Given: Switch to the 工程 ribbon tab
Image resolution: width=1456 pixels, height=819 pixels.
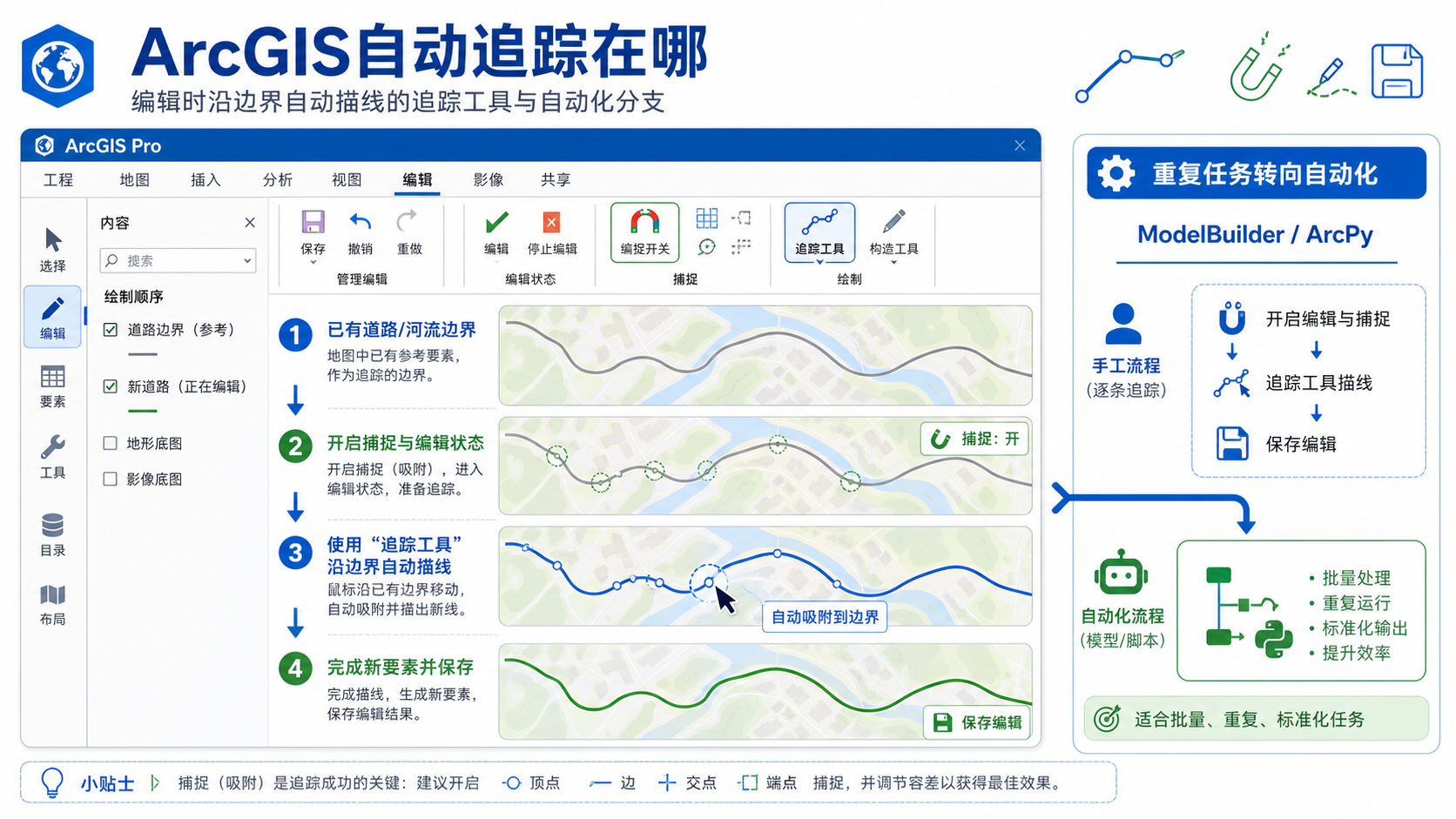Looking at the screenshot, I should [58, 179].
